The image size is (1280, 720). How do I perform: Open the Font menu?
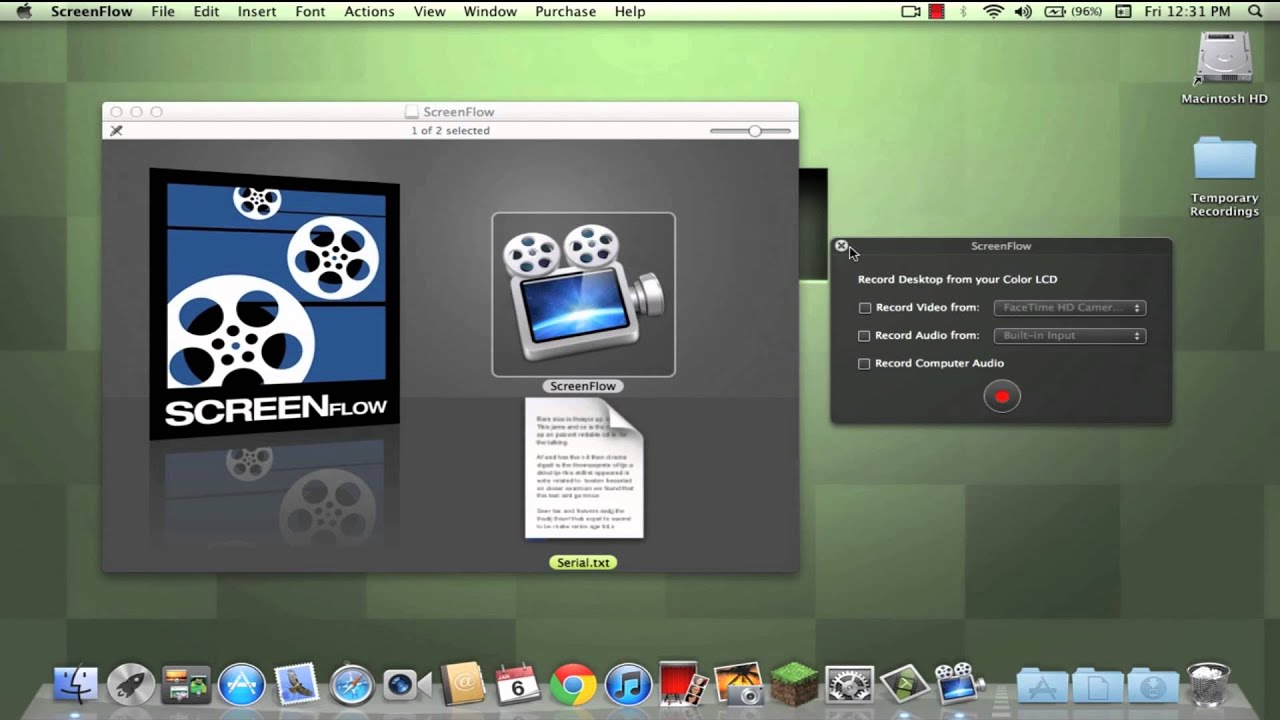click(x=310, y=12)
